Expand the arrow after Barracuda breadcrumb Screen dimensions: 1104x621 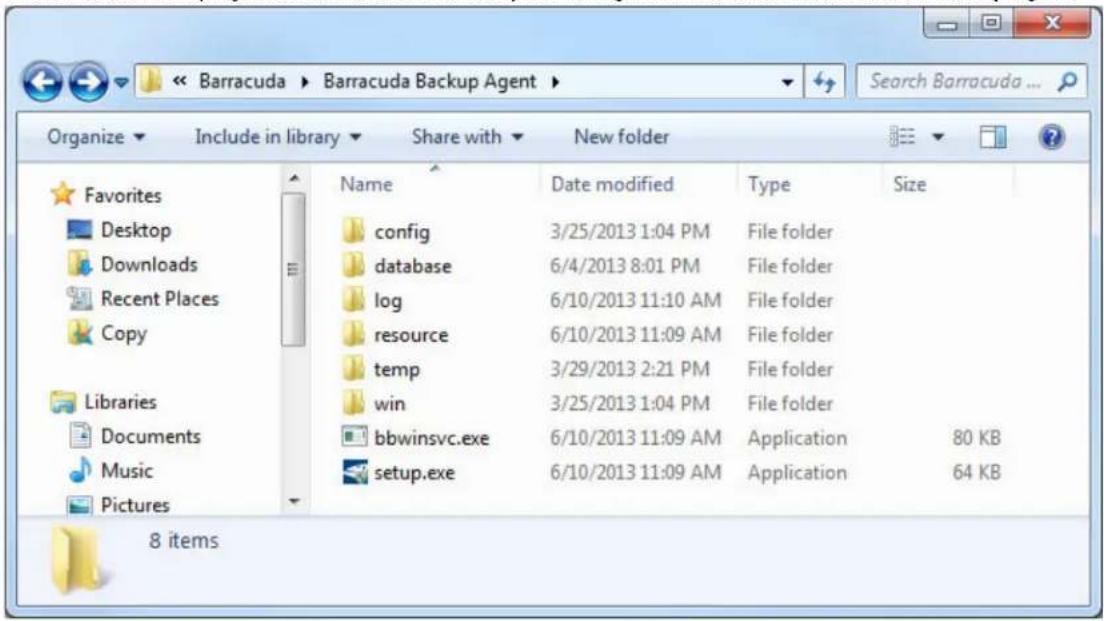tap(305, 82)
